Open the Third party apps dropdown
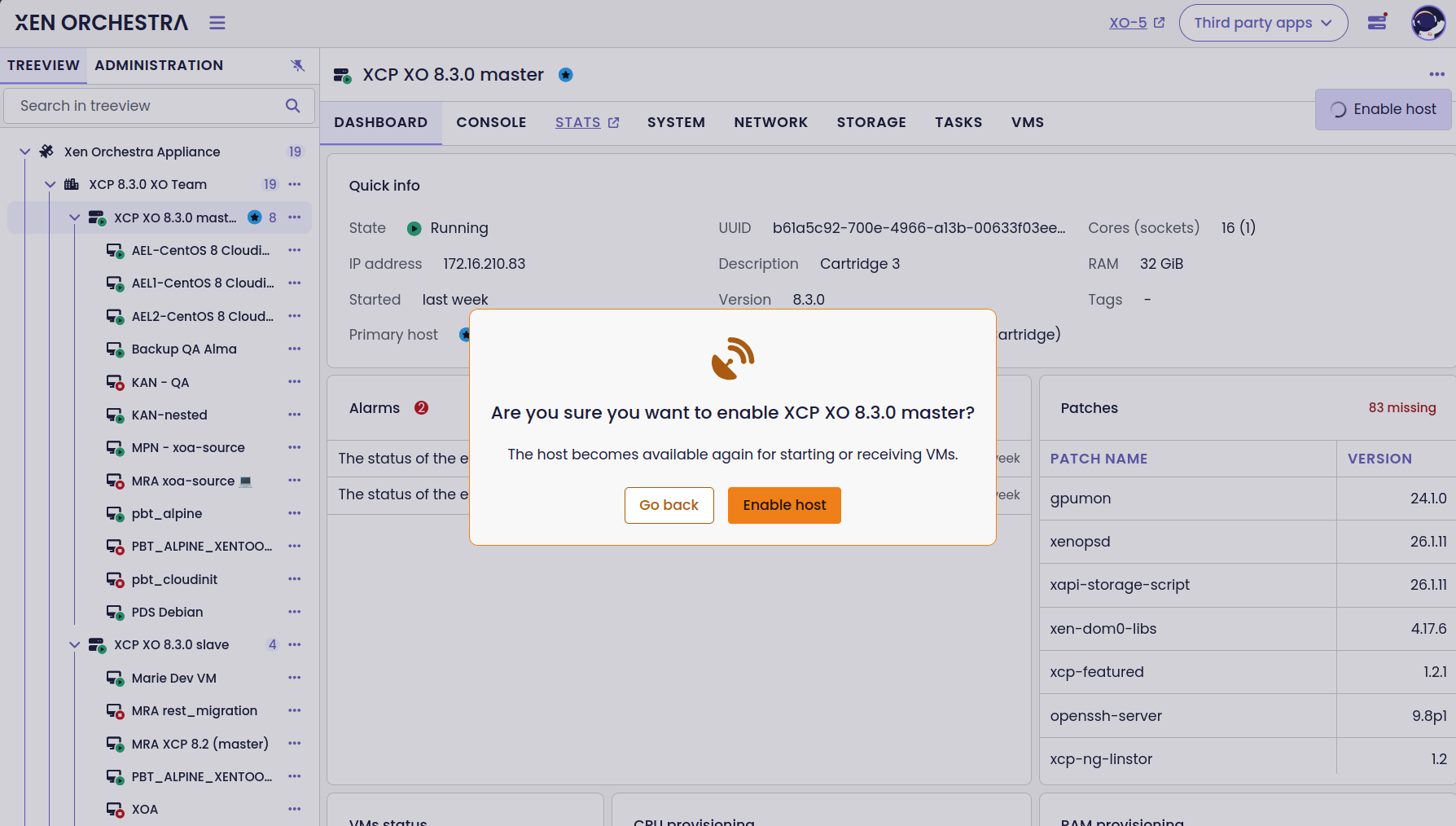 [x=1263, y=23]
